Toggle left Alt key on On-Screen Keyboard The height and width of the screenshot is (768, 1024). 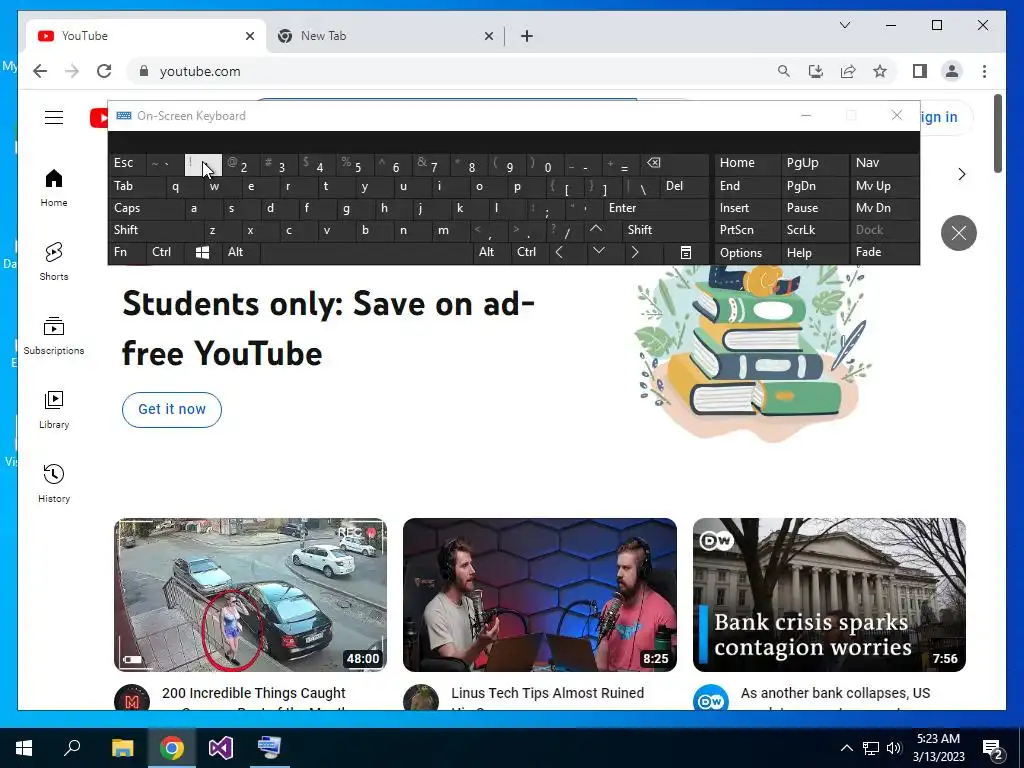point(241,253)
